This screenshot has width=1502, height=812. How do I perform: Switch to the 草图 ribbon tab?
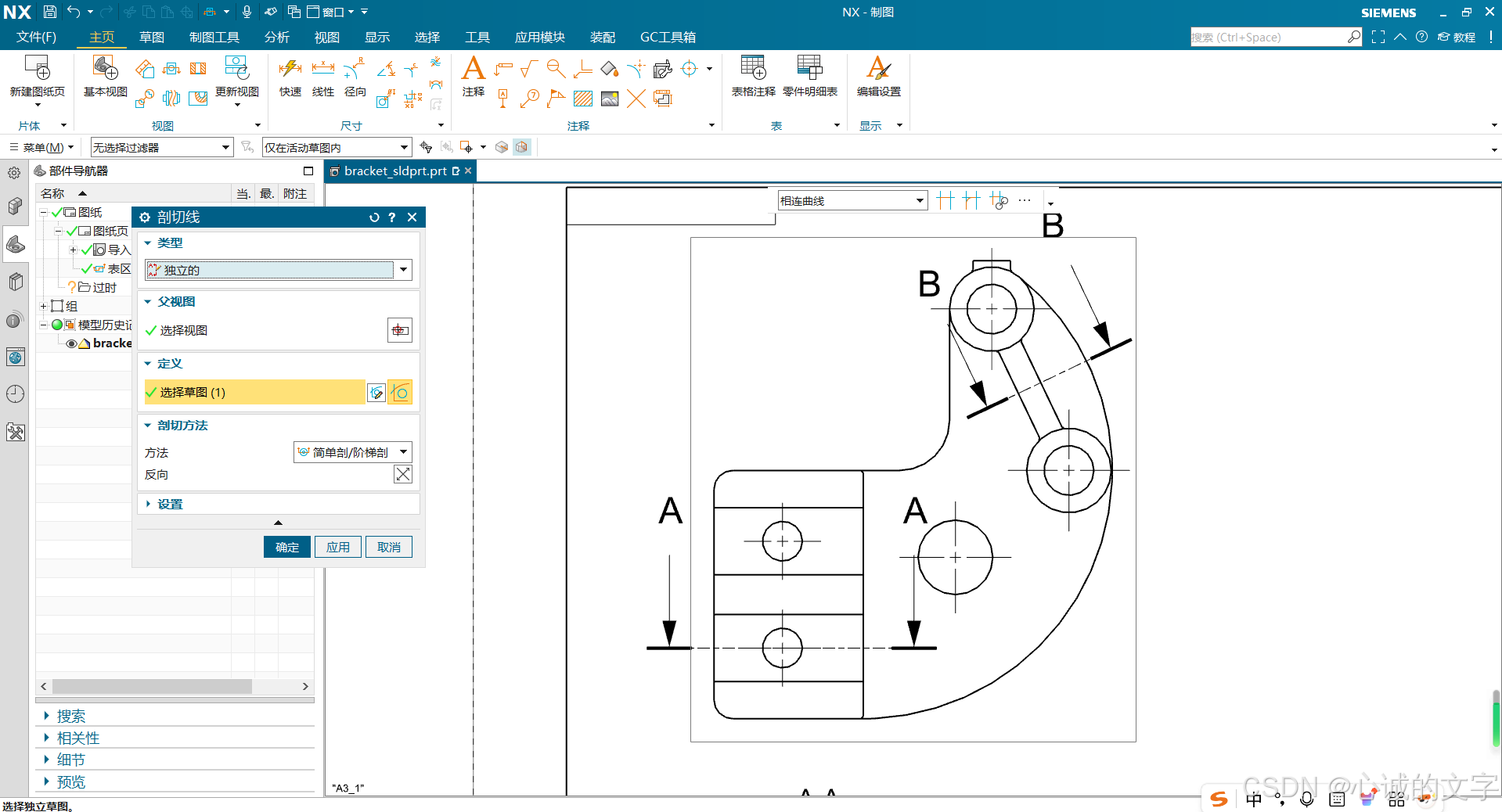[x=152, y=37]
